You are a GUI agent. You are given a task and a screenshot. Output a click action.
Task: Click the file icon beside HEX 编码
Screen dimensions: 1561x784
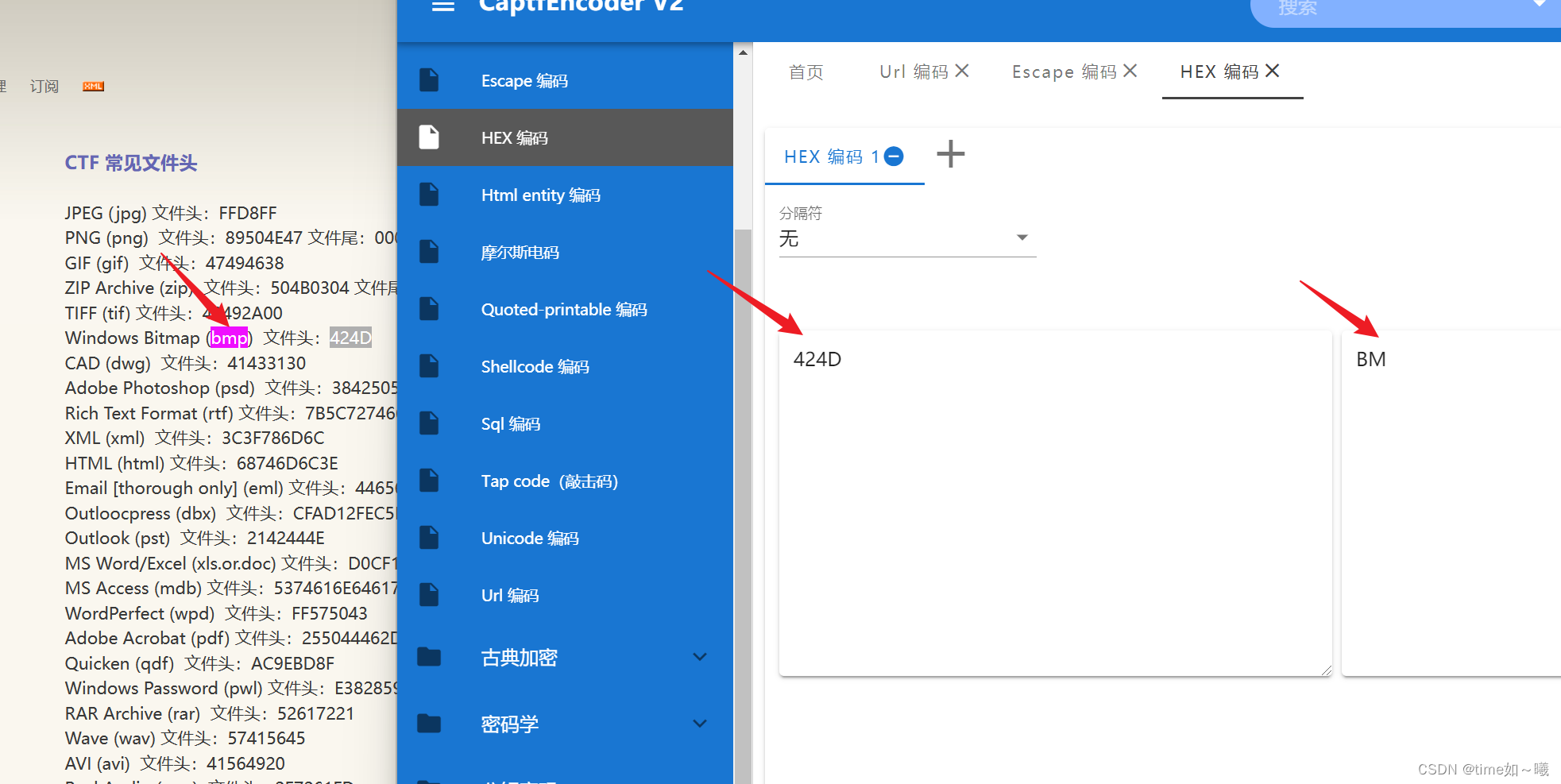[x=429, y=137]
